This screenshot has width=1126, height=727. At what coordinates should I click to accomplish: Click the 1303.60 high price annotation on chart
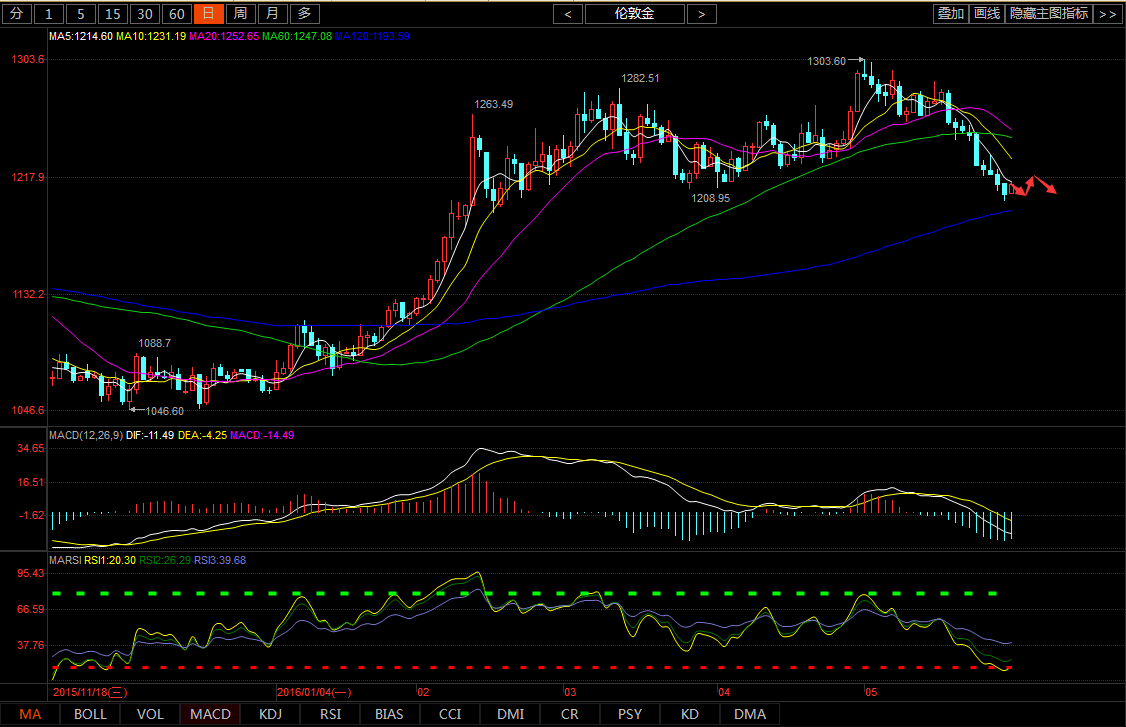[827, 61]
